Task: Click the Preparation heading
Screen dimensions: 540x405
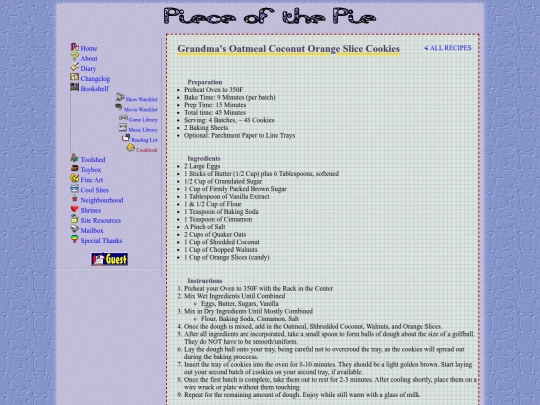Action: (205, 82)
